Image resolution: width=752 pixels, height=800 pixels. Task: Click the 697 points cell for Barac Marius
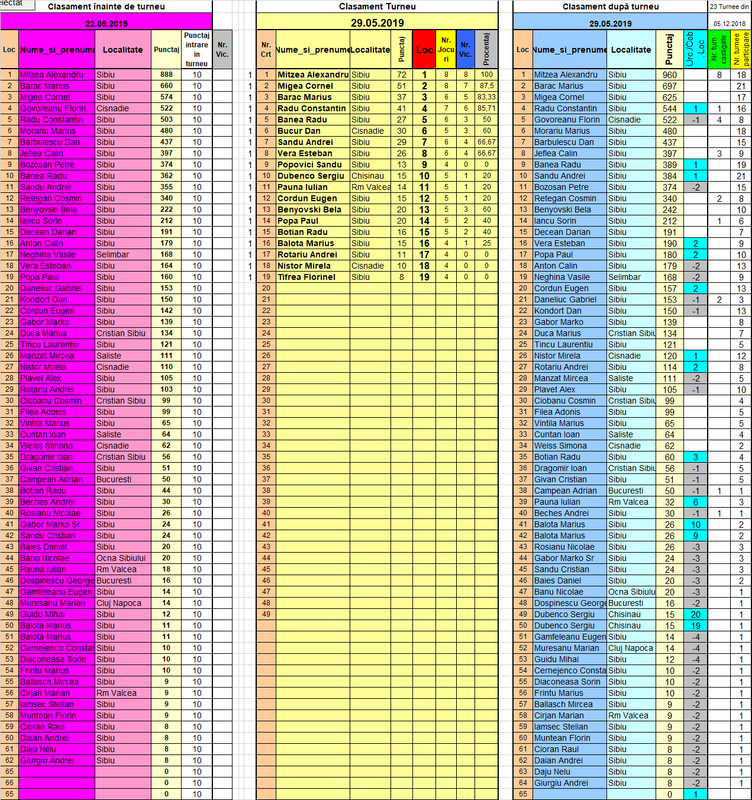point(669,86)
